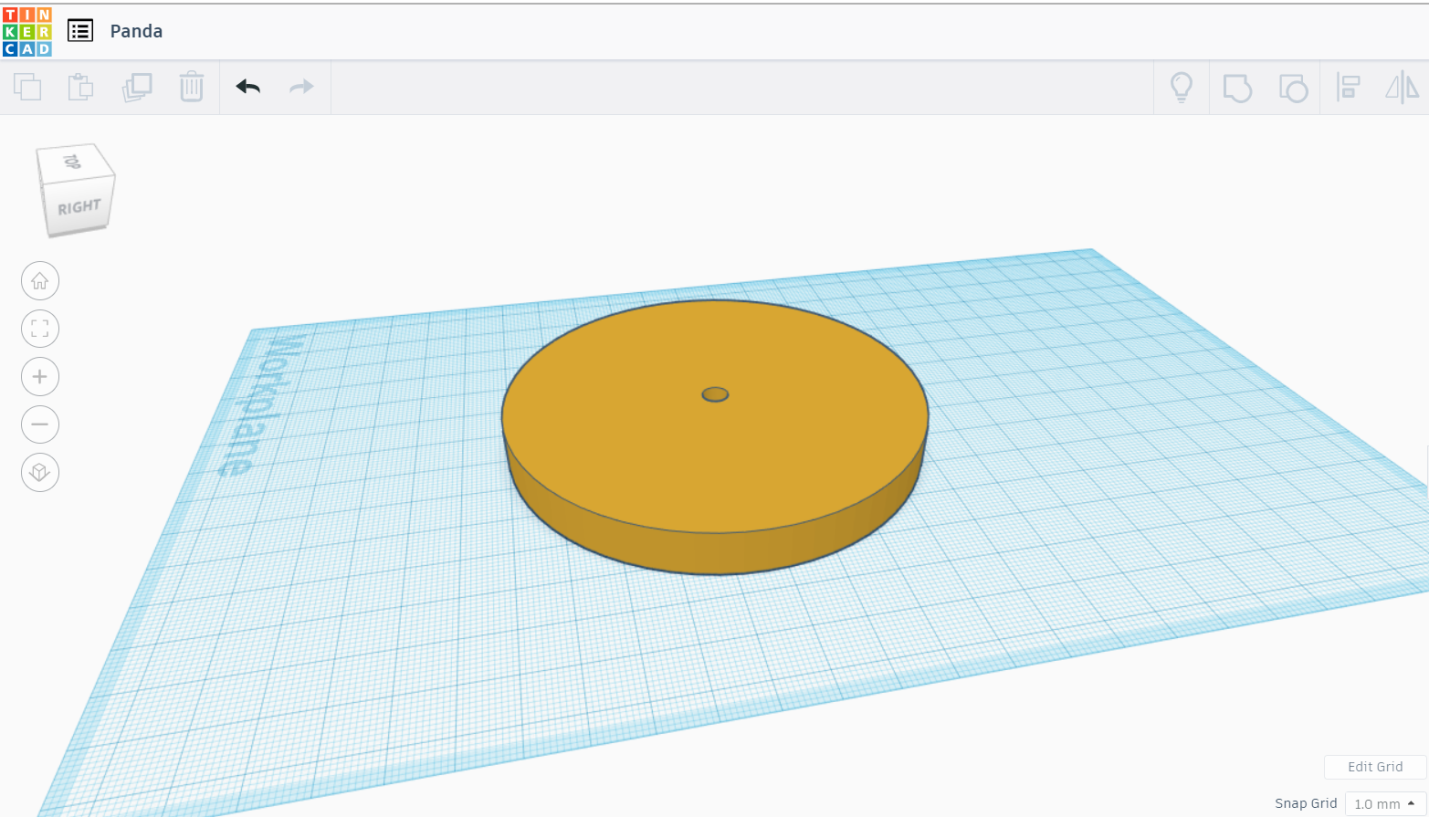The height and width of the screenshot is (817, 1429).
Task: Click the TOP face of view cube
Action: [x=72, y=161]
